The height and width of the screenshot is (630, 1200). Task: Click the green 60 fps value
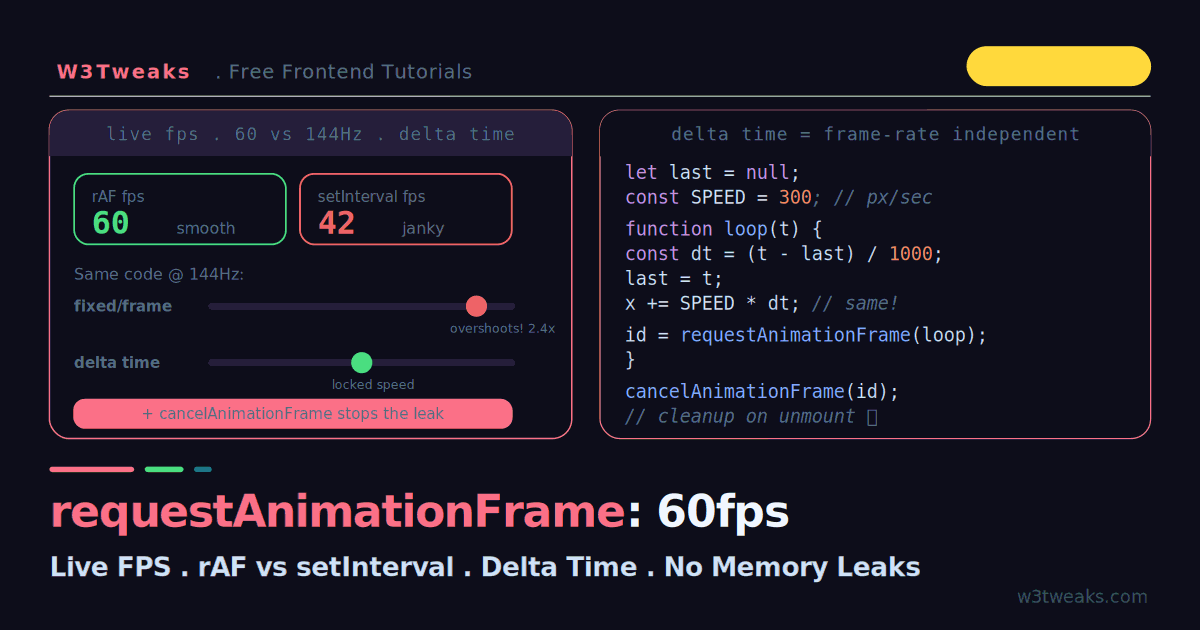(x=111, y=223)
